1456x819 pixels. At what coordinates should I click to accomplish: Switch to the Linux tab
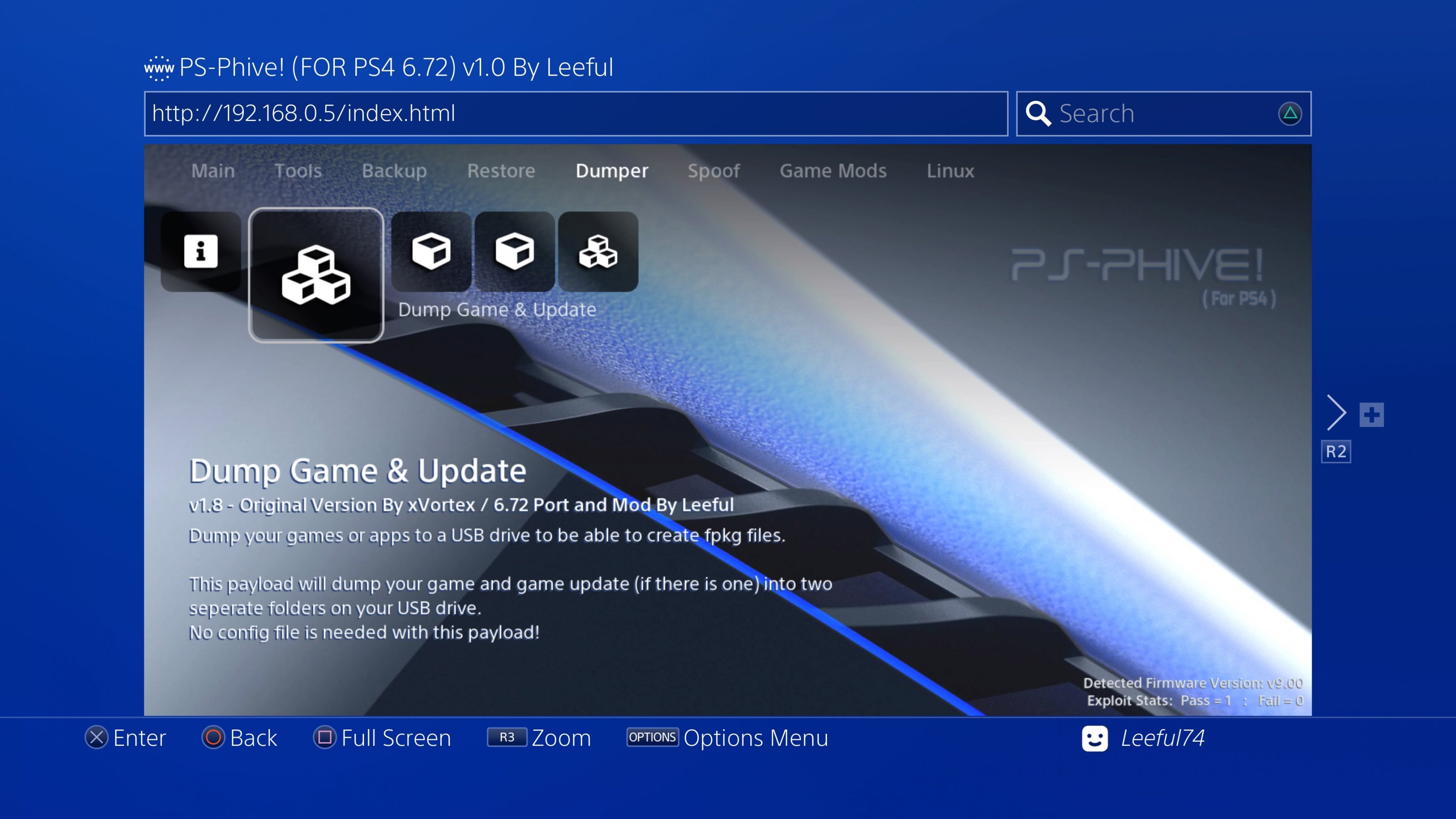[950, 171]
